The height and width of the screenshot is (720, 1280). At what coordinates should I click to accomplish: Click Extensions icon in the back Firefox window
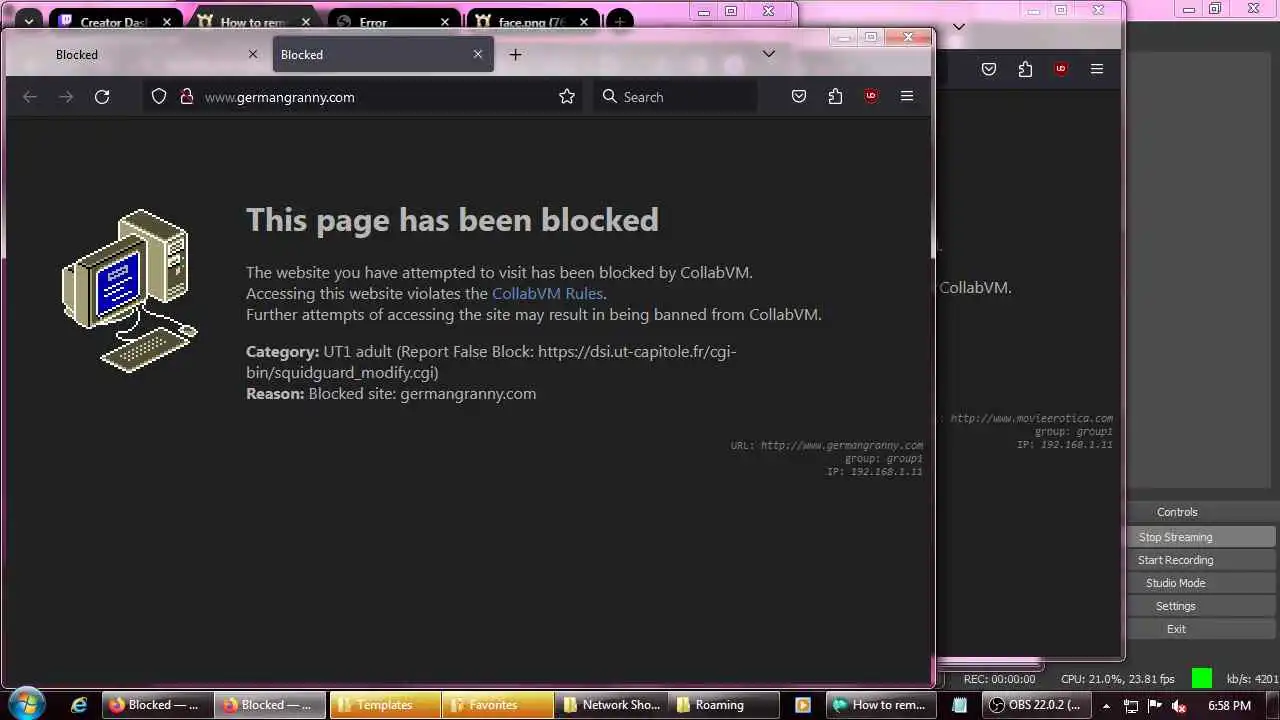click(1025, 69)
